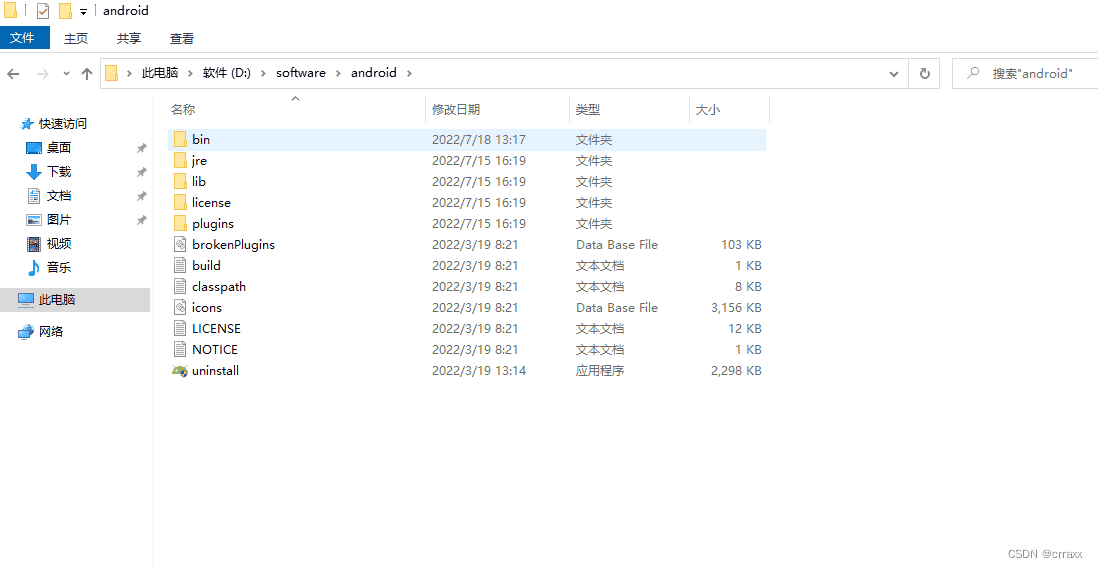Expand chevron after 此电脑 in address bar

click(191, 73)
